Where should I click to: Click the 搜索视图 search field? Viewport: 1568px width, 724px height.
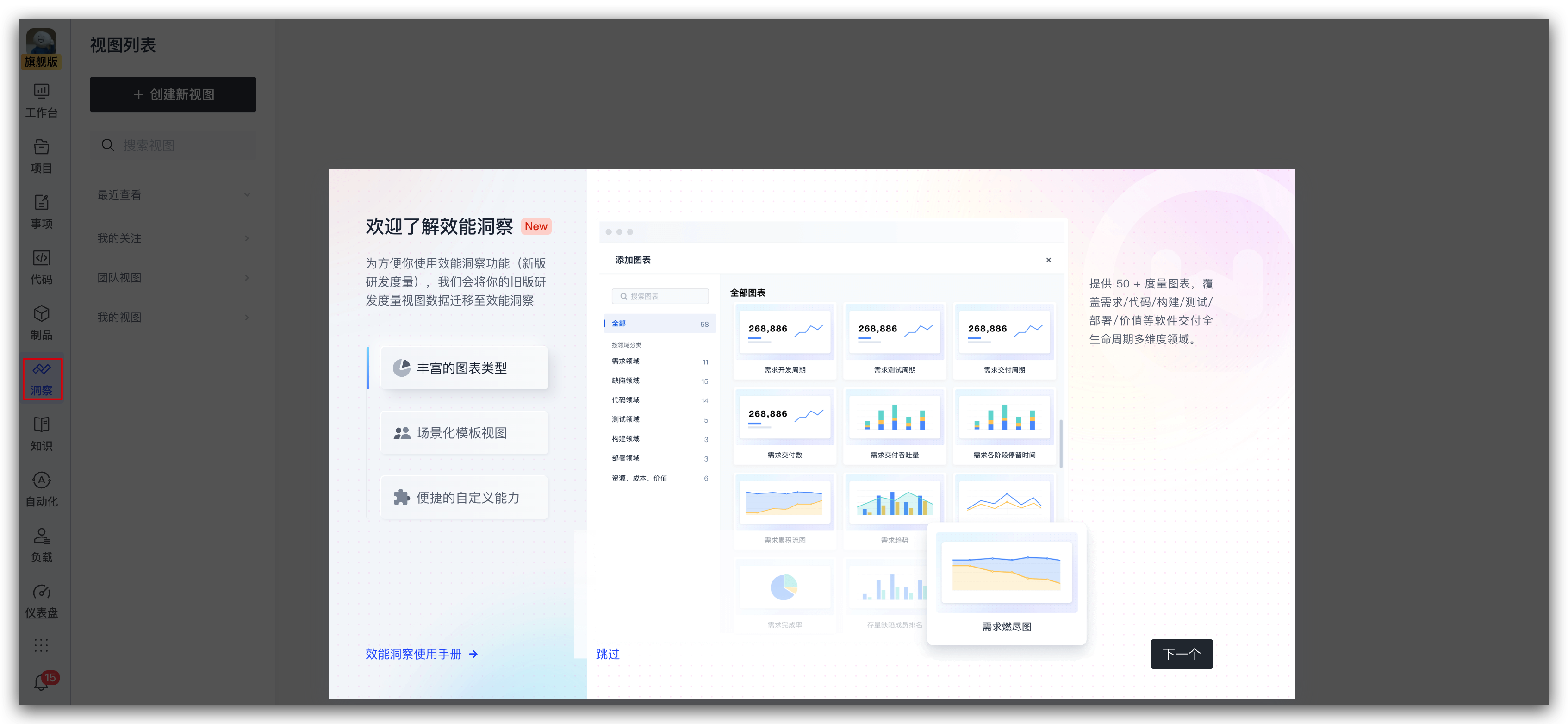[x=174, y=145]
